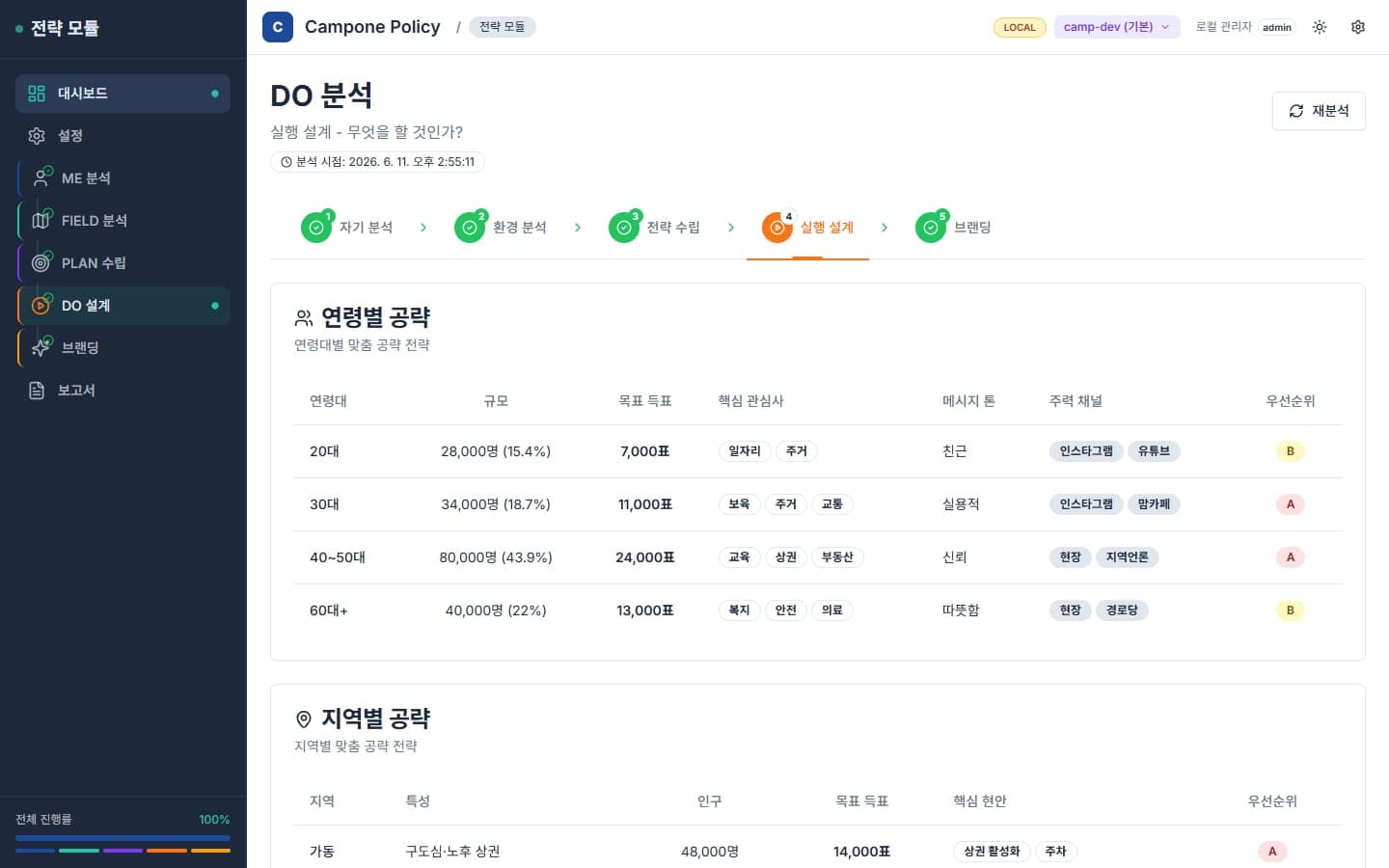Click the admin user badge
The image size is (1389, 868).
1277,27
